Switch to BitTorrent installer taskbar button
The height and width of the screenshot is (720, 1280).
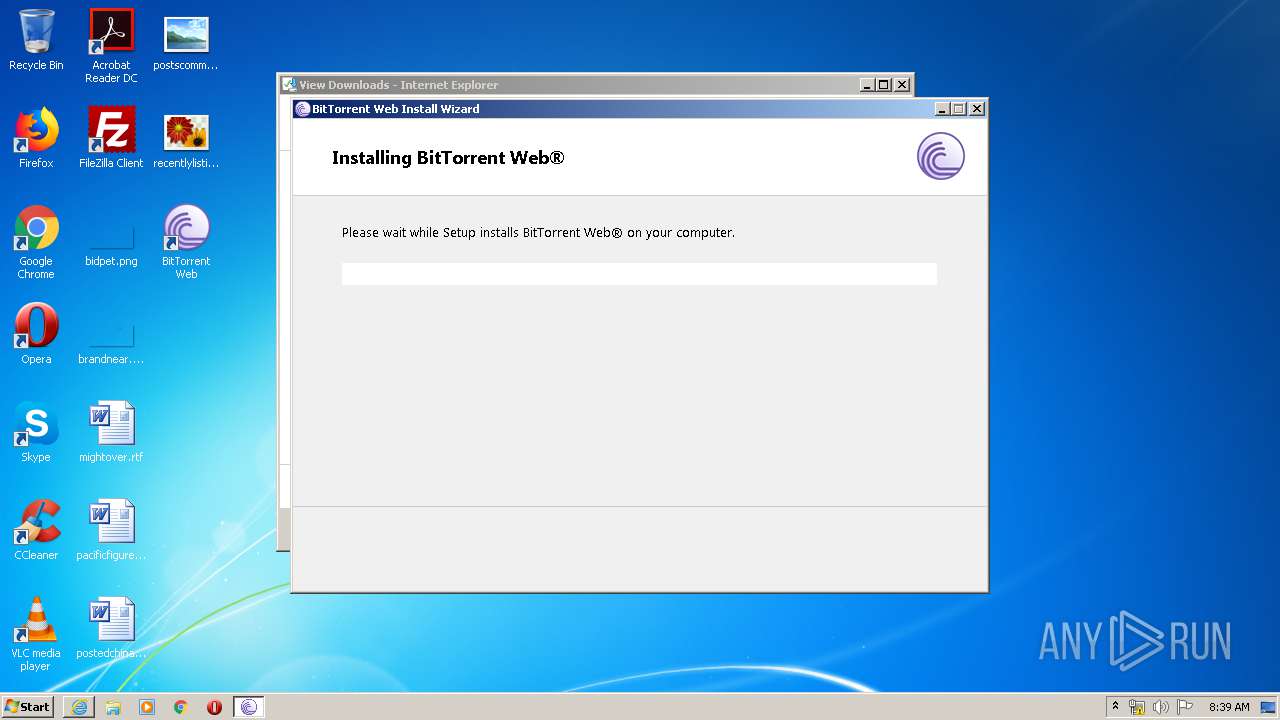pos(249,707)
